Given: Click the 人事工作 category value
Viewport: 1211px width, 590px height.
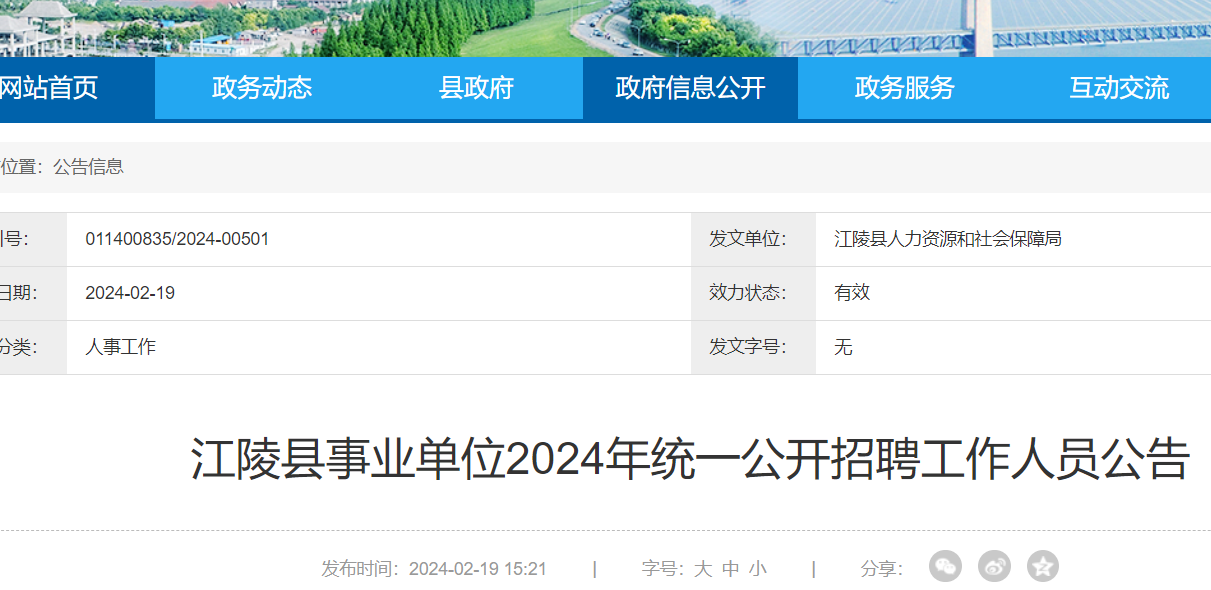Looking at the screenshot, I should 120,347.
